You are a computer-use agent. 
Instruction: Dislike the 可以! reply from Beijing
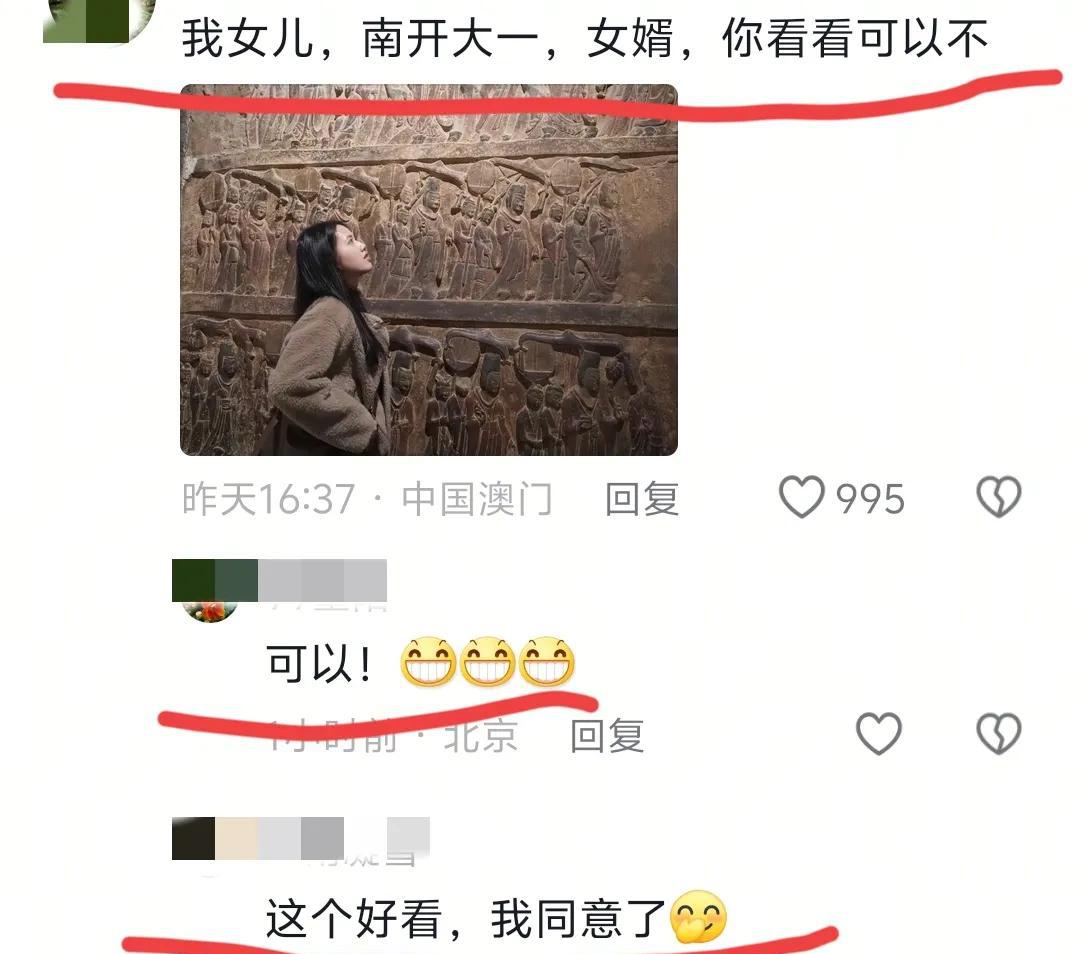coord(999,734)
